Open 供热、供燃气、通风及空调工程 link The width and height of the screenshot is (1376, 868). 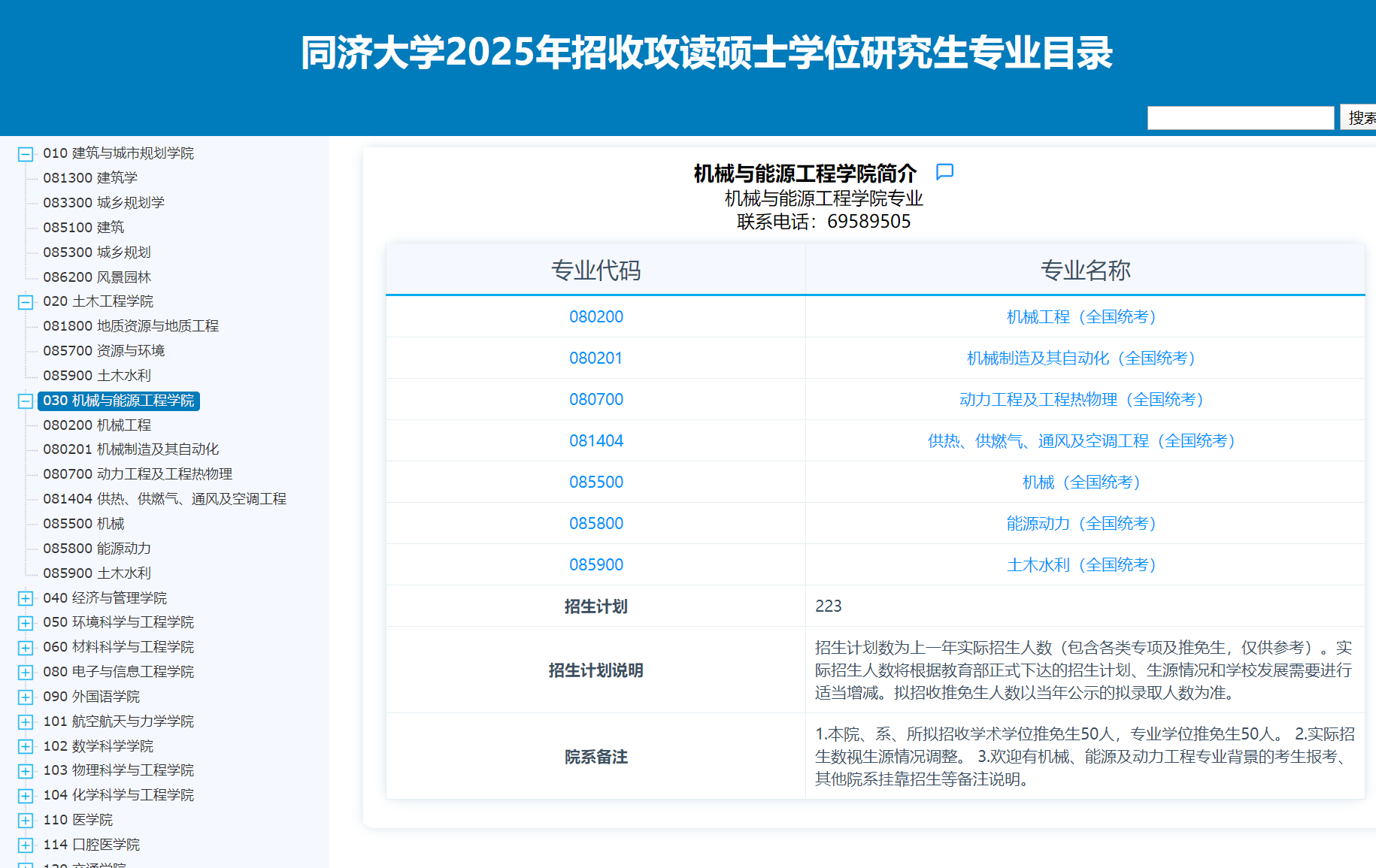1085,441
